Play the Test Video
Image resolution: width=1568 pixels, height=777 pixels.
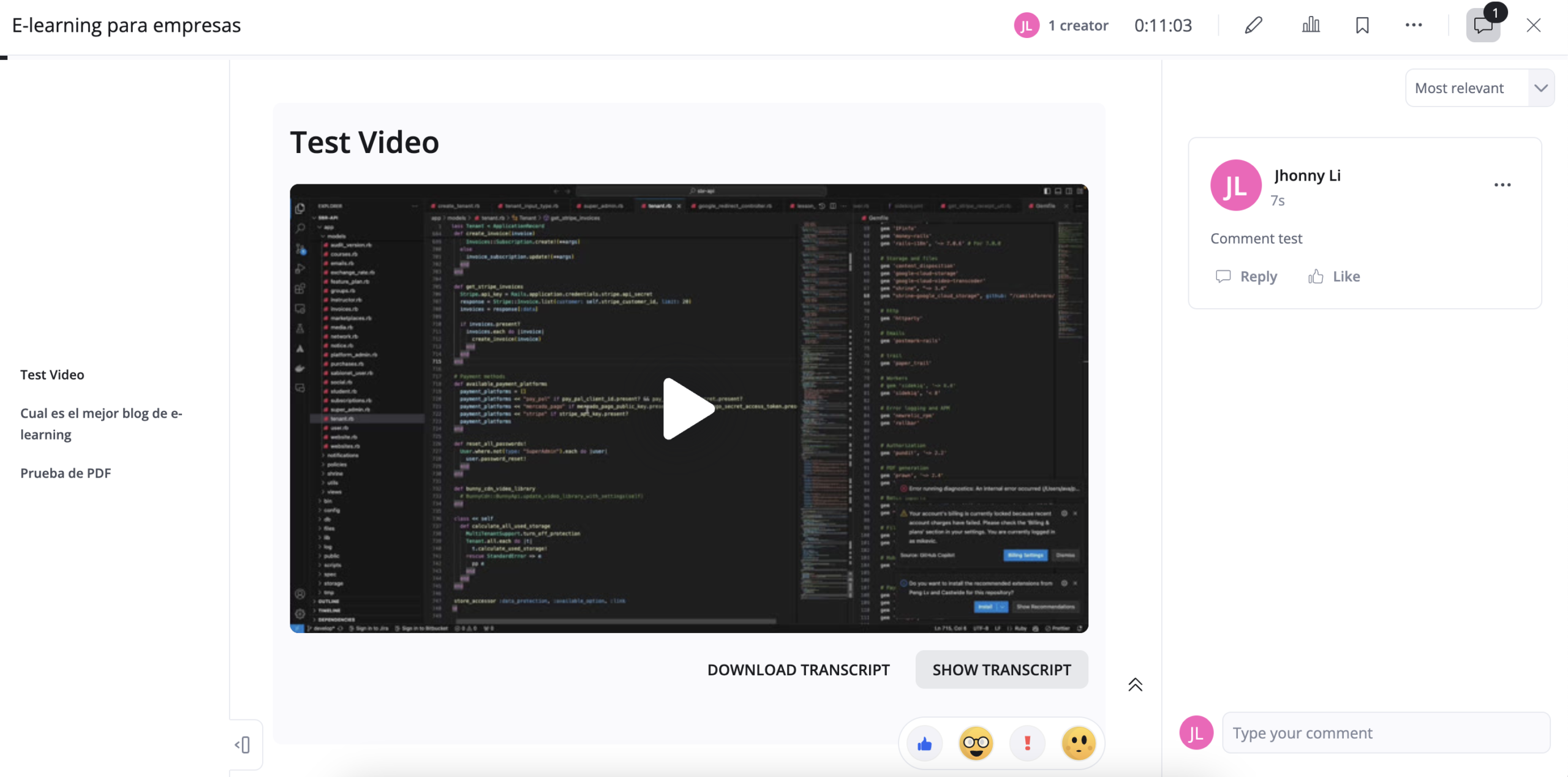(x=688, y=408)
